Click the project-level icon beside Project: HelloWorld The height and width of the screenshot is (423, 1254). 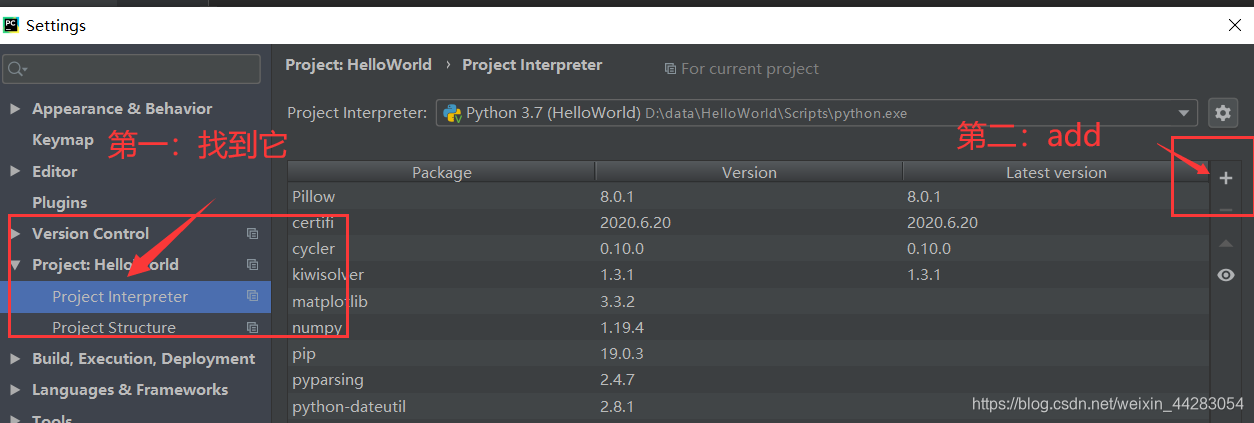coord(252,265)
